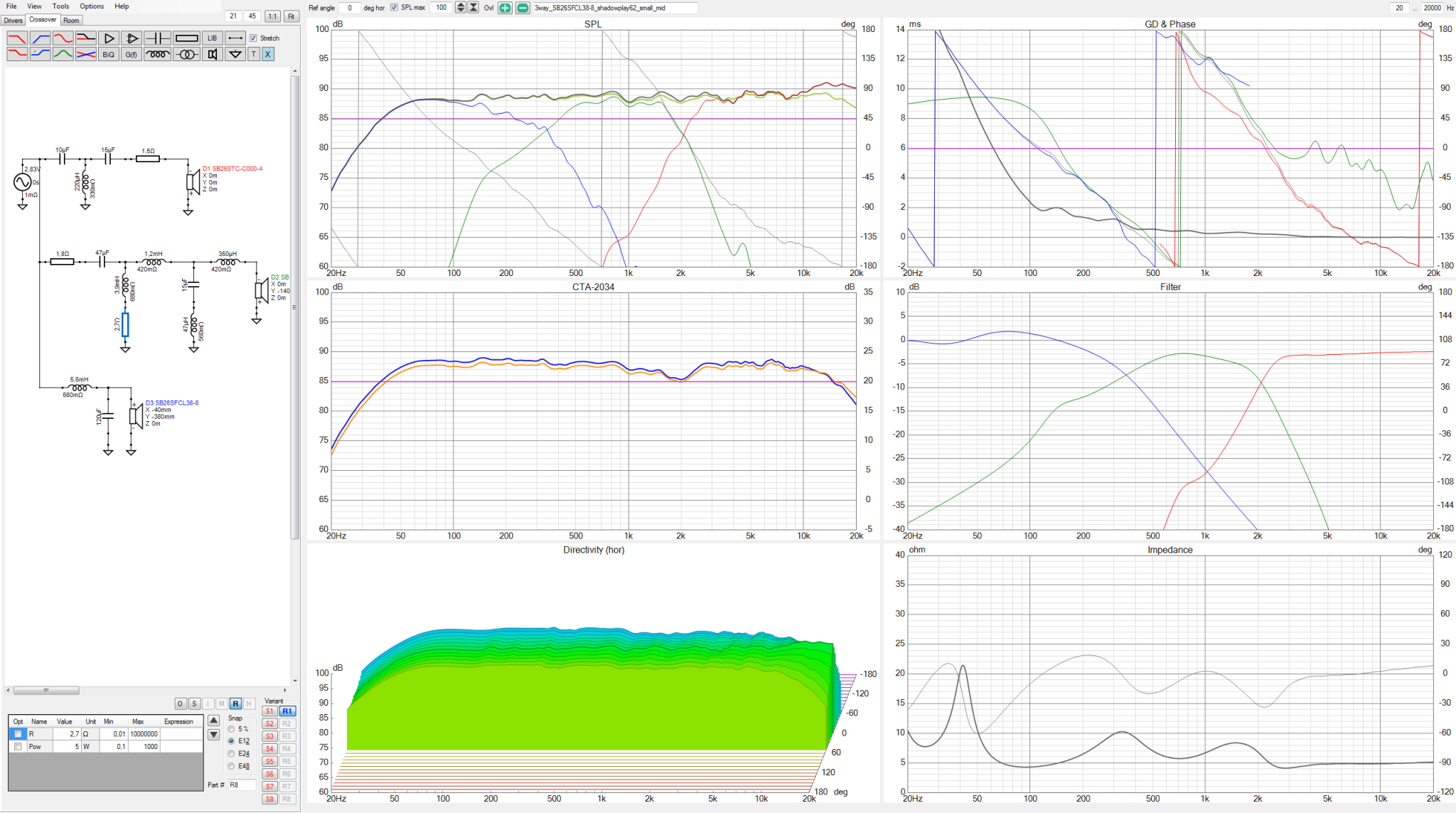Image resolution: width=1456 pixels, height=813 pixels.
Task: Add a BiQ biquad block
Action: pos(108,54)
